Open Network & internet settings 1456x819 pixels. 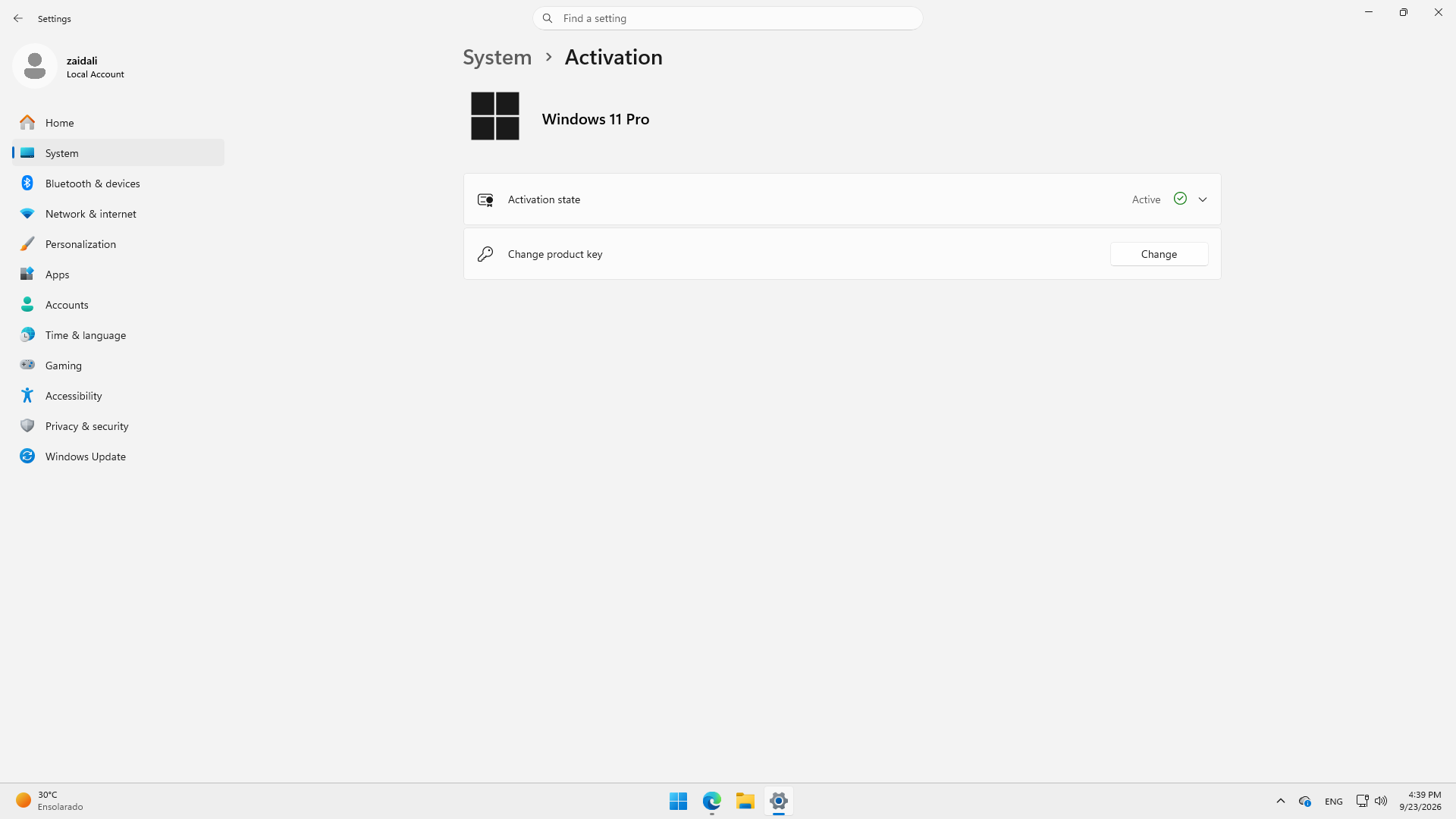click(118, 213)
